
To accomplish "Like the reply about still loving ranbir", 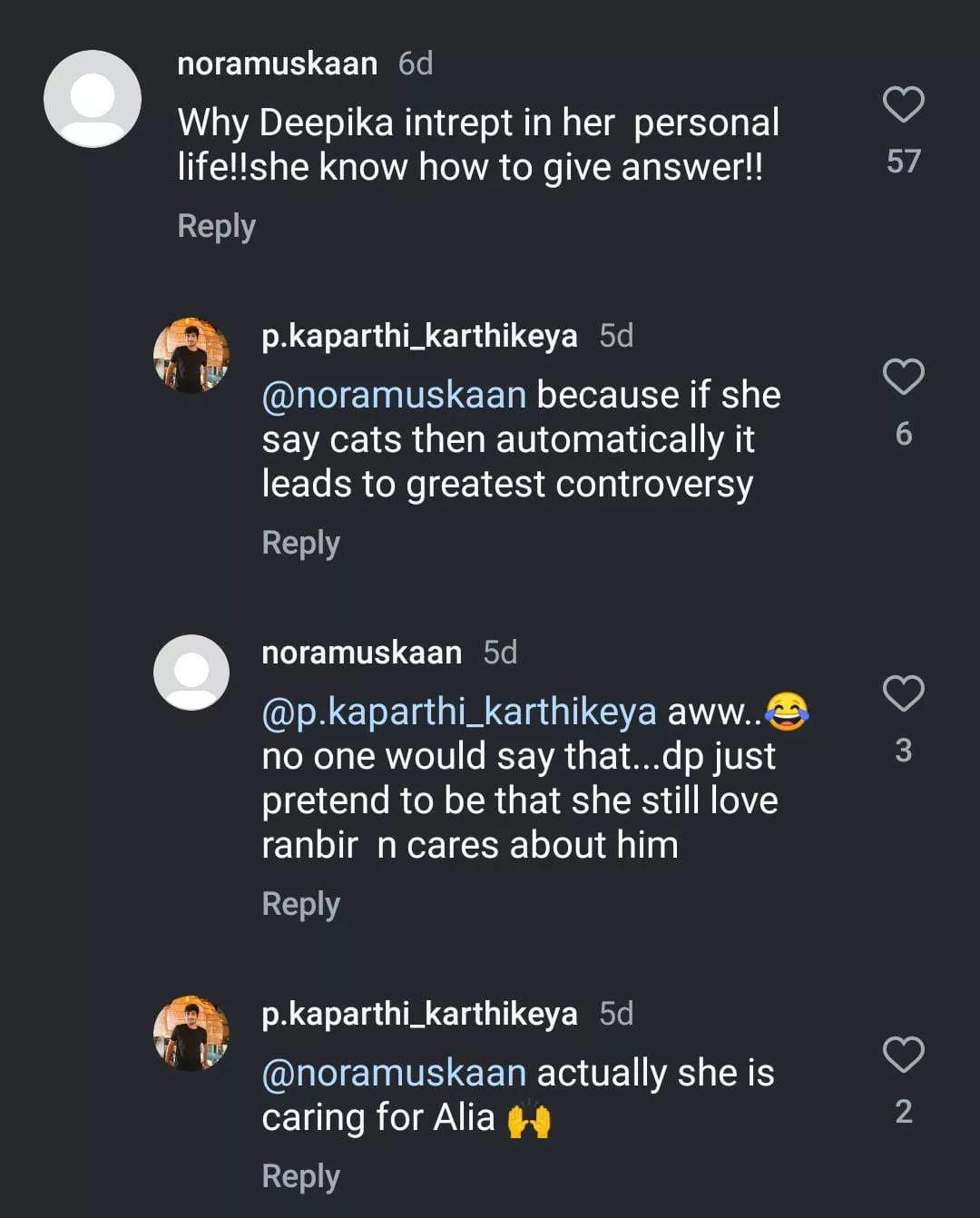I will [903, 693].
